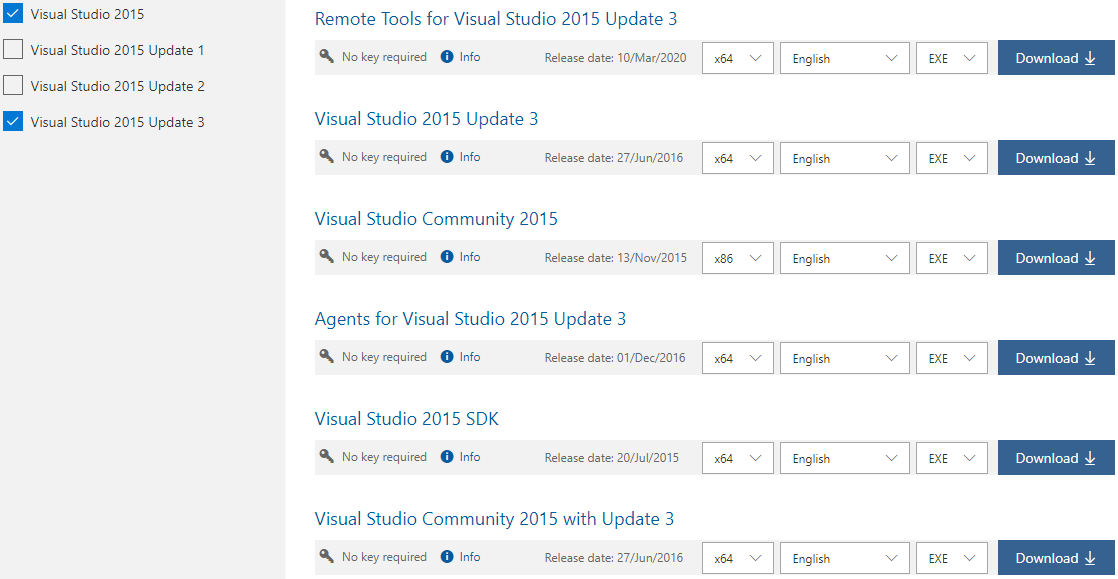
Task: Uncheck Visual Studio 2015 Update 3 filter
Action: click(14, 121)
